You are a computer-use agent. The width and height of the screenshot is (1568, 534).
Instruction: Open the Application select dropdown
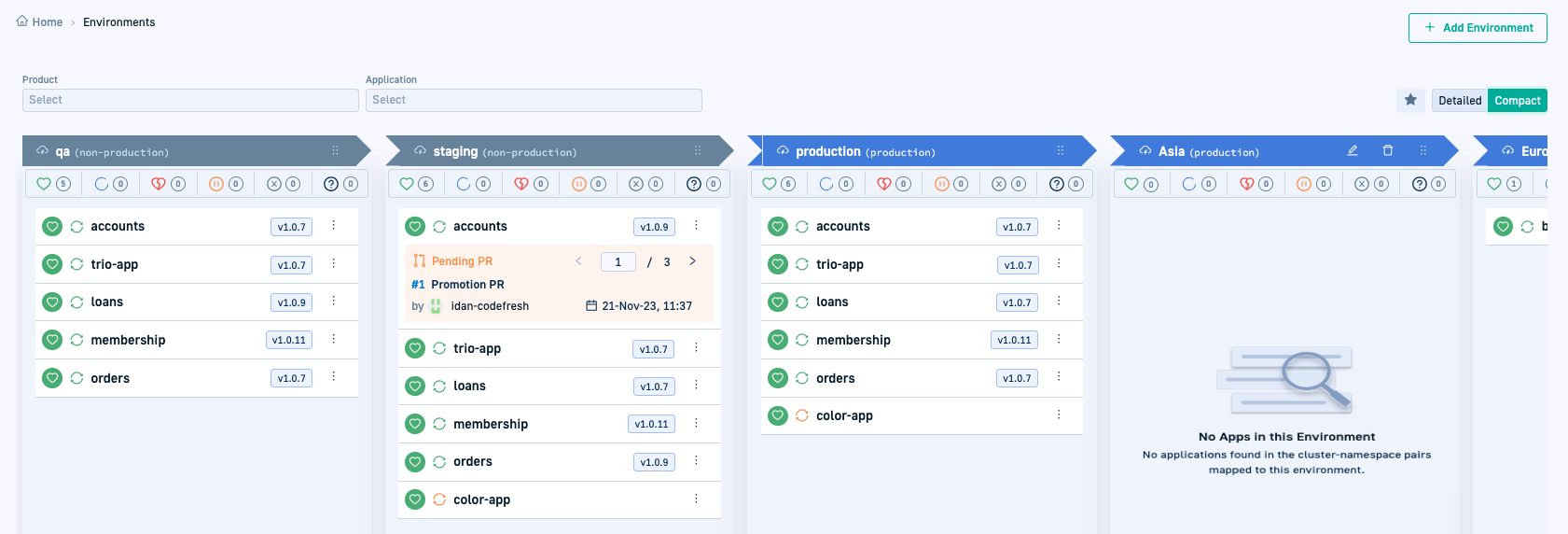[x=534, y=100]
